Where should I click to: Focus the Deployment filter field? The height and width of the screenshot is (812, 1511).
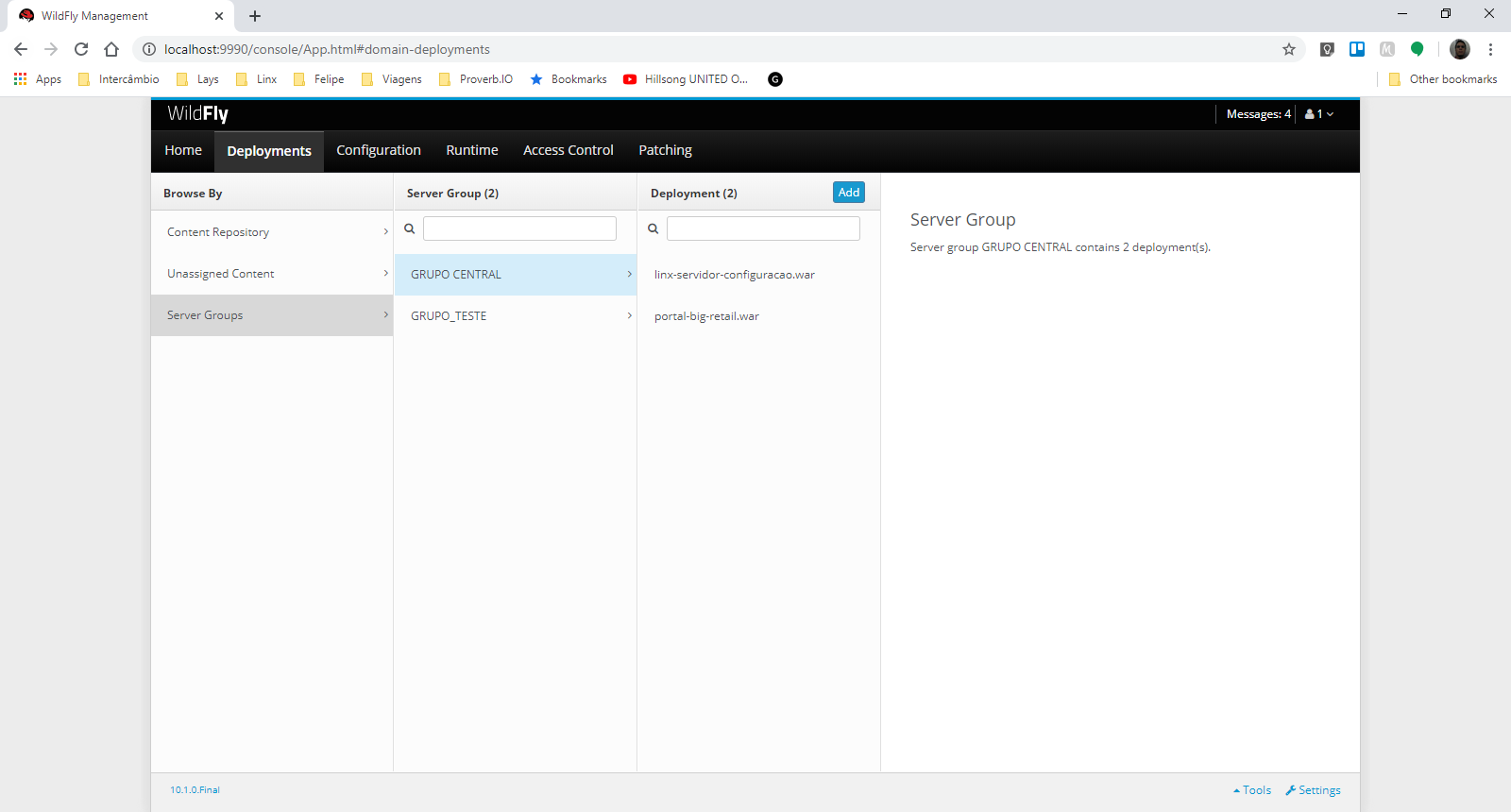[763, 228]
